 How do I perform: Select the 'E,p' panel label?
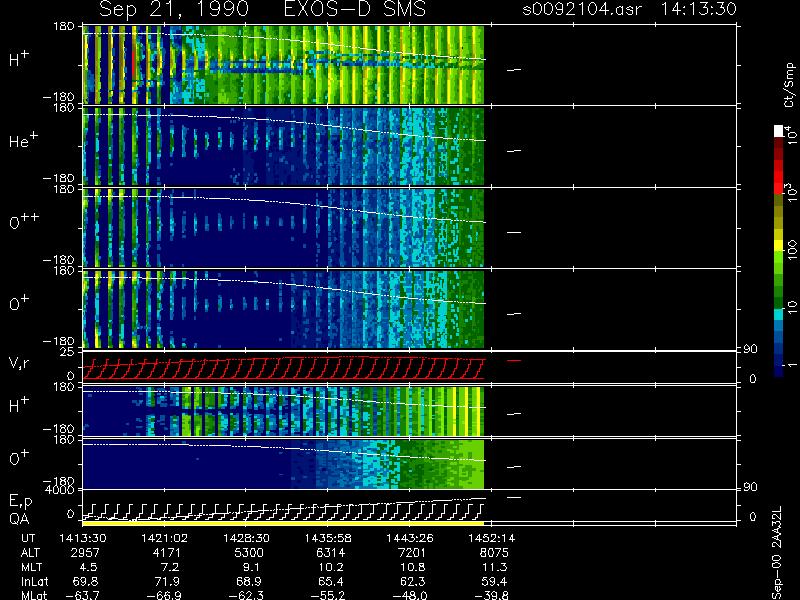(20, 502)
